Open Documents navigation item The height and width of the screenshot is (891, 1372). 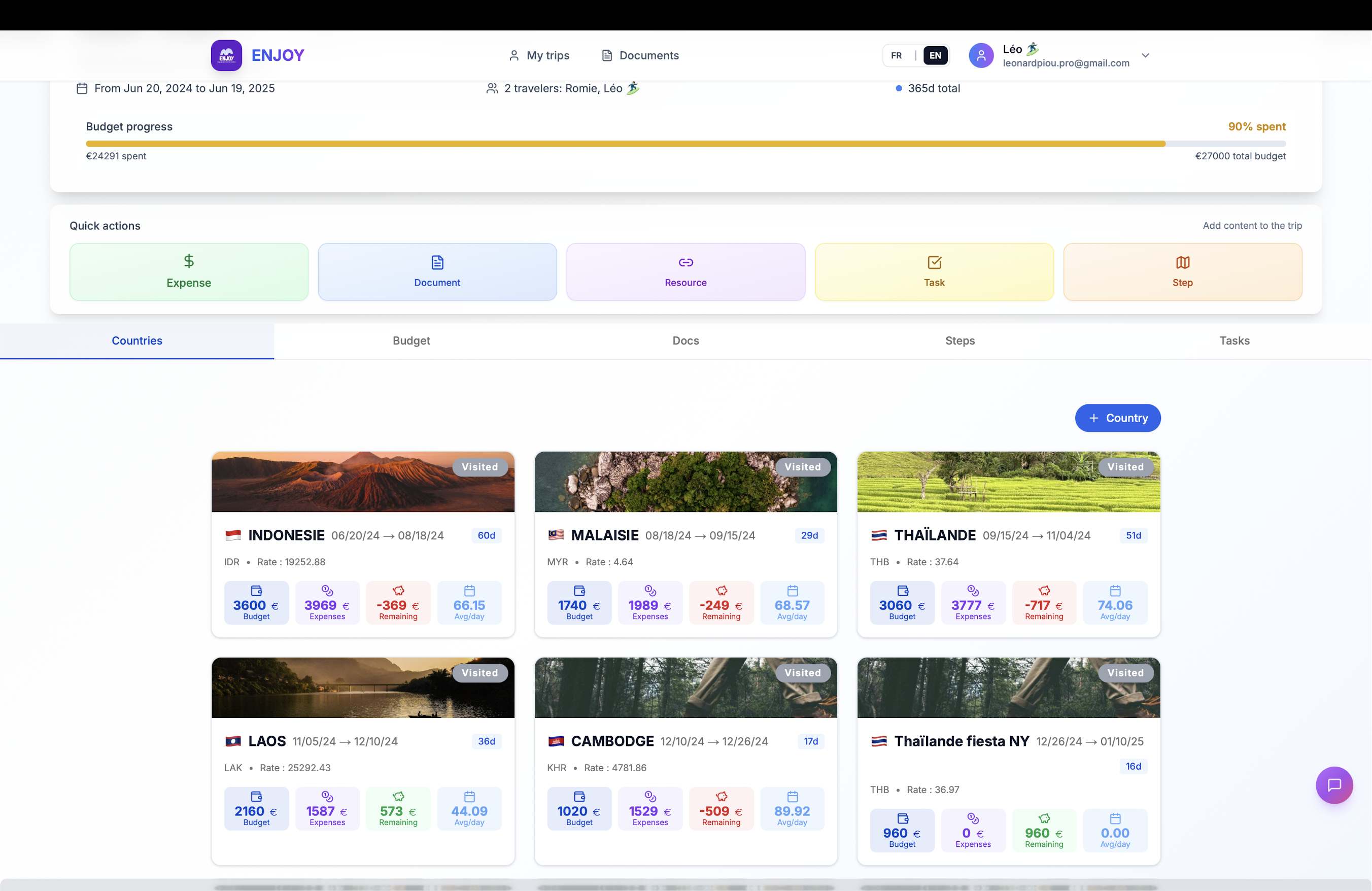640,55
